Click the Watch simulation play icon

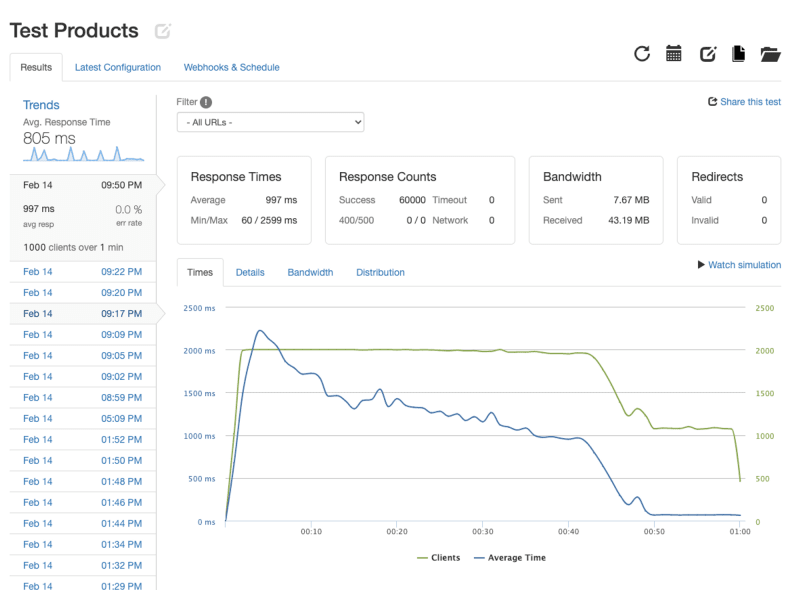tap(701, 265)
